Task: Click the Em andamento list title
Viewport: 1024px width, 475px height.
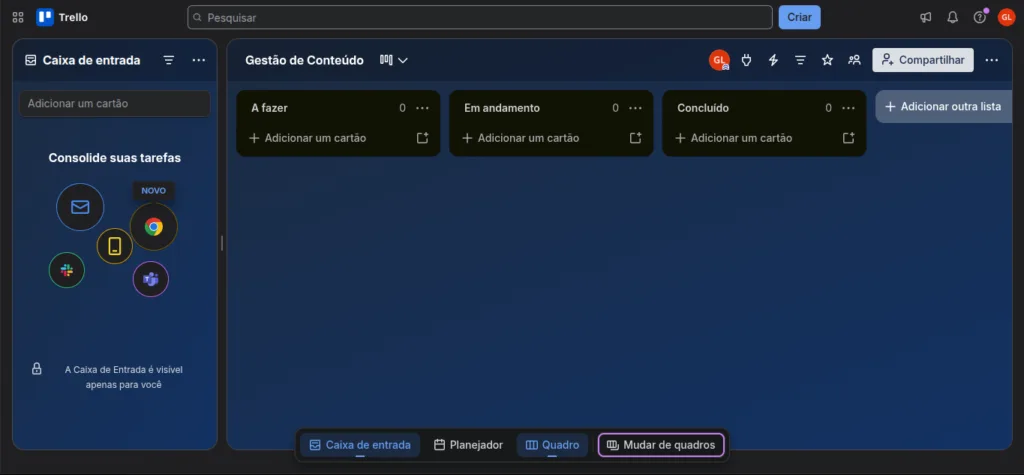Action: point(502,108)
